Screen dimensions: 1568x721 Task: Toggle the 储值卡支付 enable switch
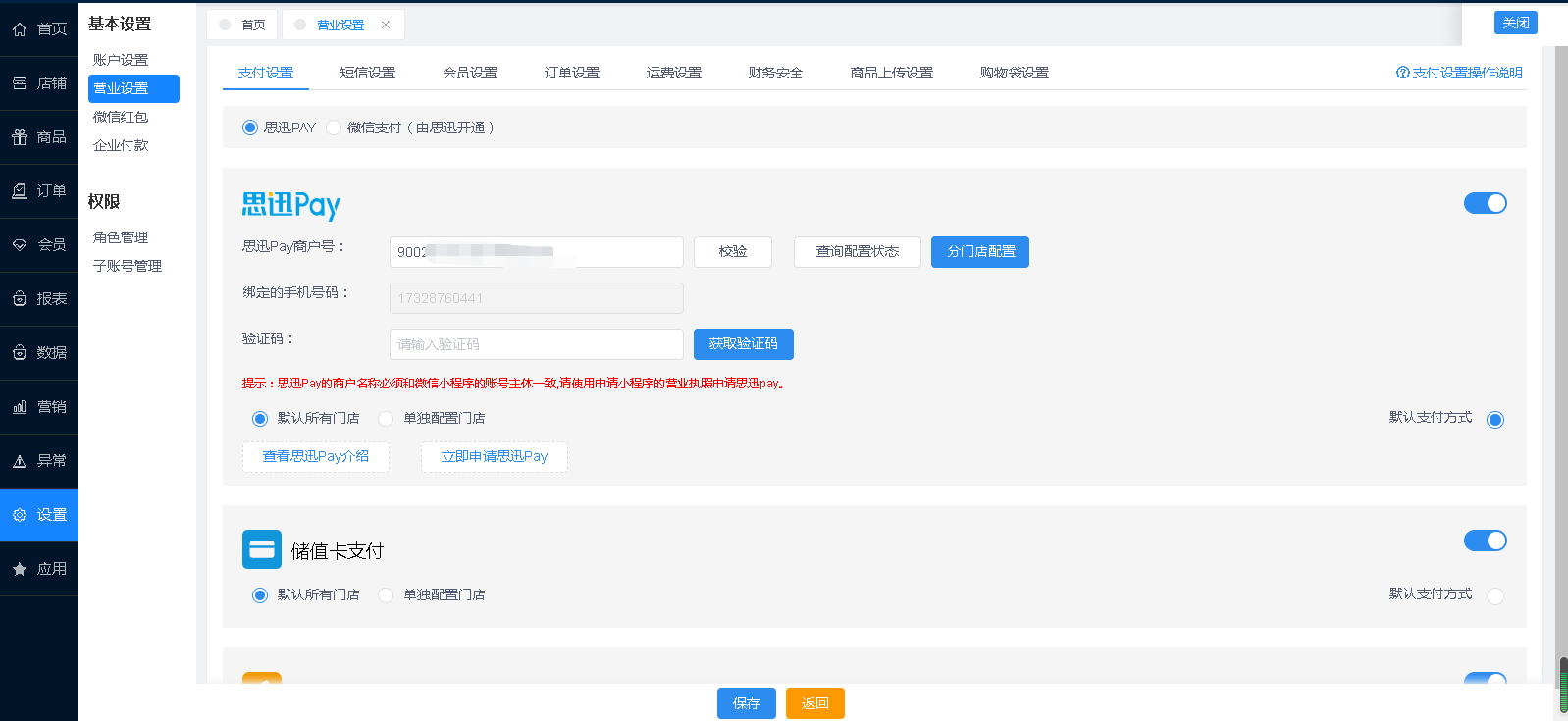[1486, 541]
